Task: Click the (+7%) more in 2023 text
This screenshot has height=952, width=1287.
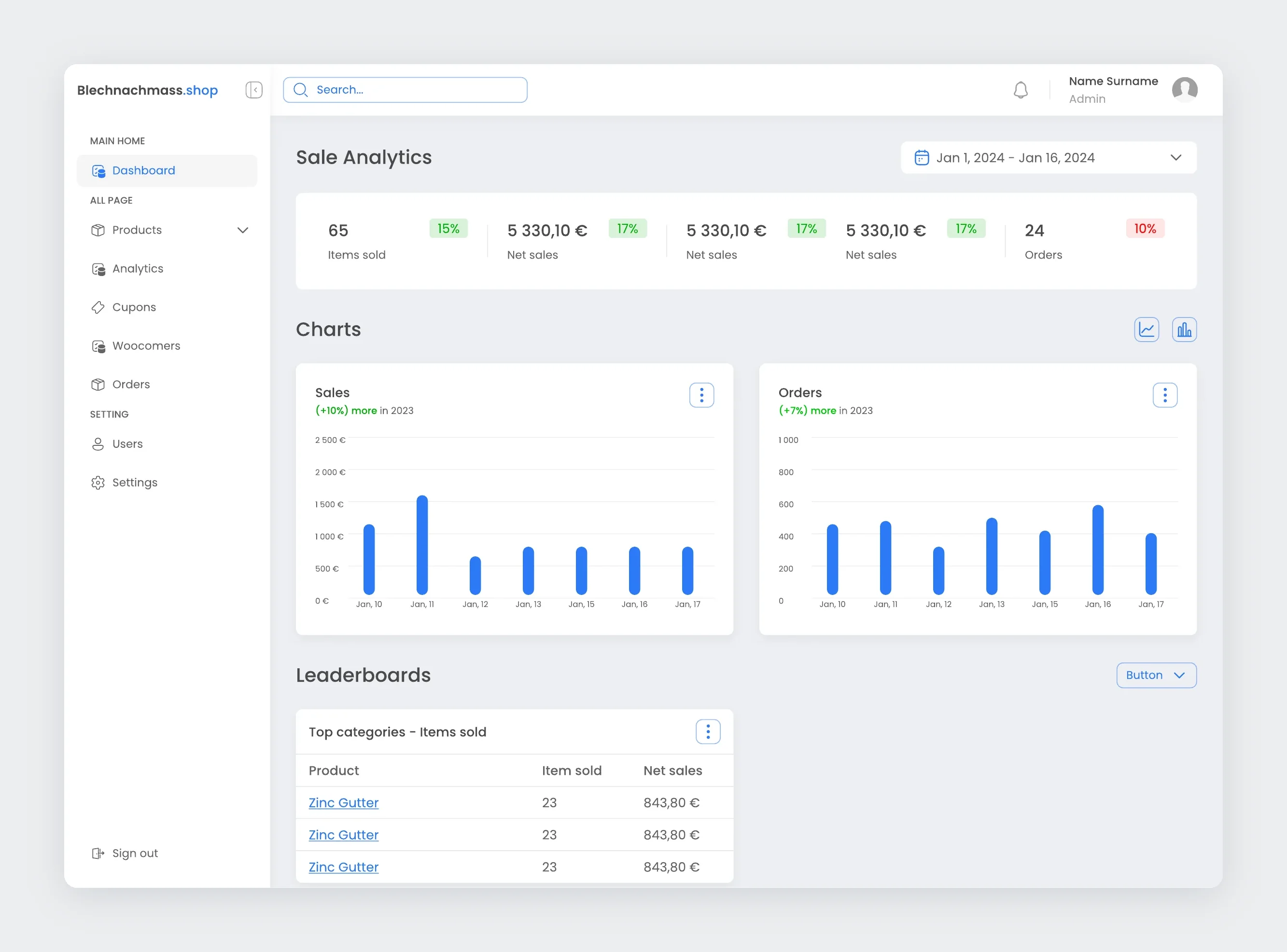Action: tap(825, 411)
